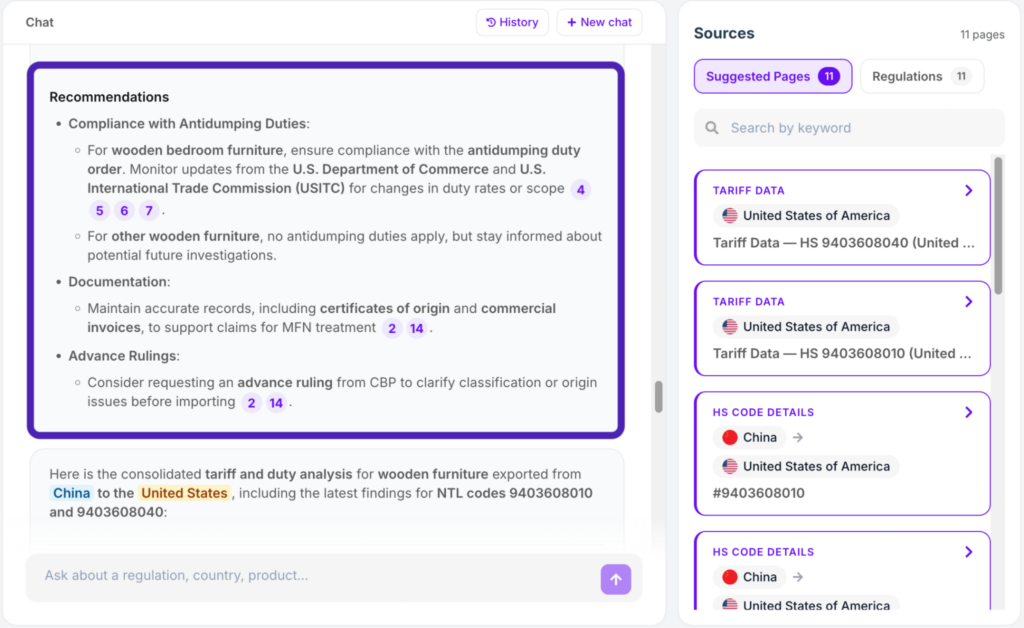The image size is (1024, 628).
Task: Switch to the Regulations tab
Action: click(921, 76)
